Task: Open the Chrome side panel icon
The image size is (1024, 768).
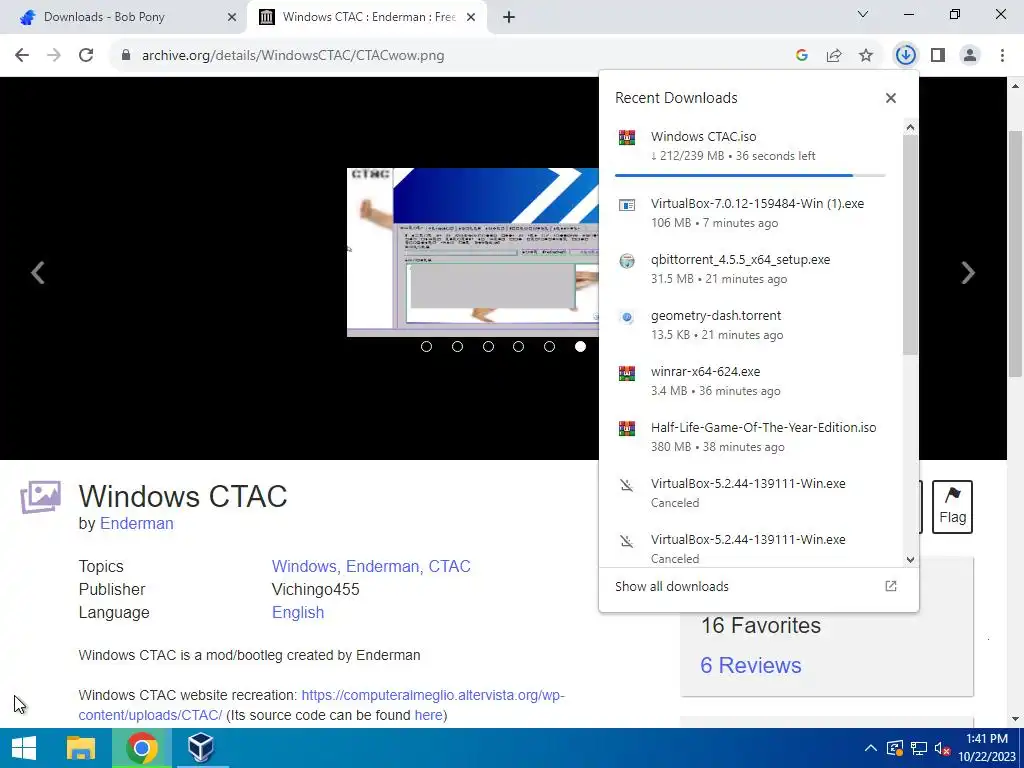Action: tap(938, 56)
